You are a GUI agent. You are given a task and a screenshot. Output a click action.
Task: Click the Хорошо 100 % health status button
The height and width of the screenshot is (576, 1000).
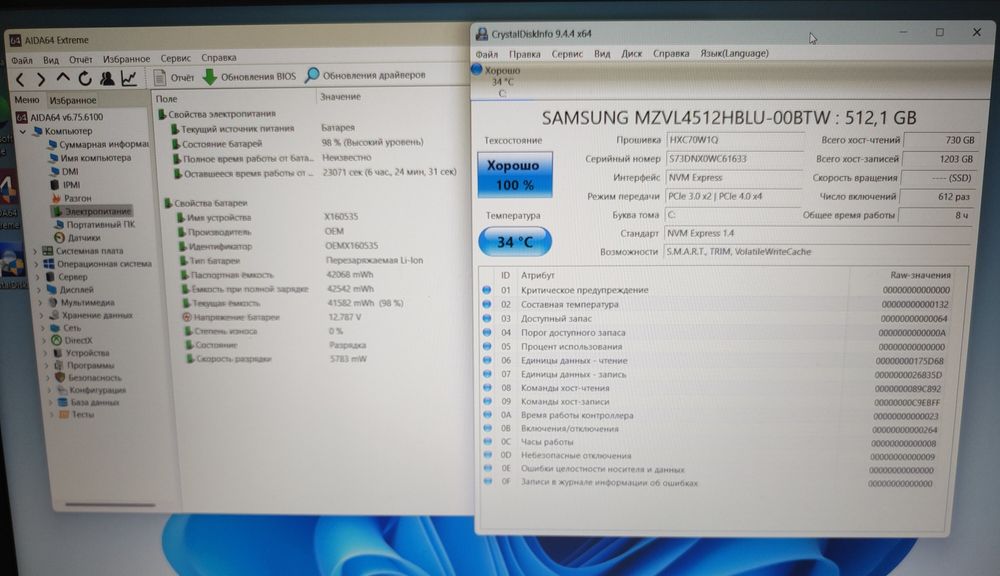pos(515,175)
